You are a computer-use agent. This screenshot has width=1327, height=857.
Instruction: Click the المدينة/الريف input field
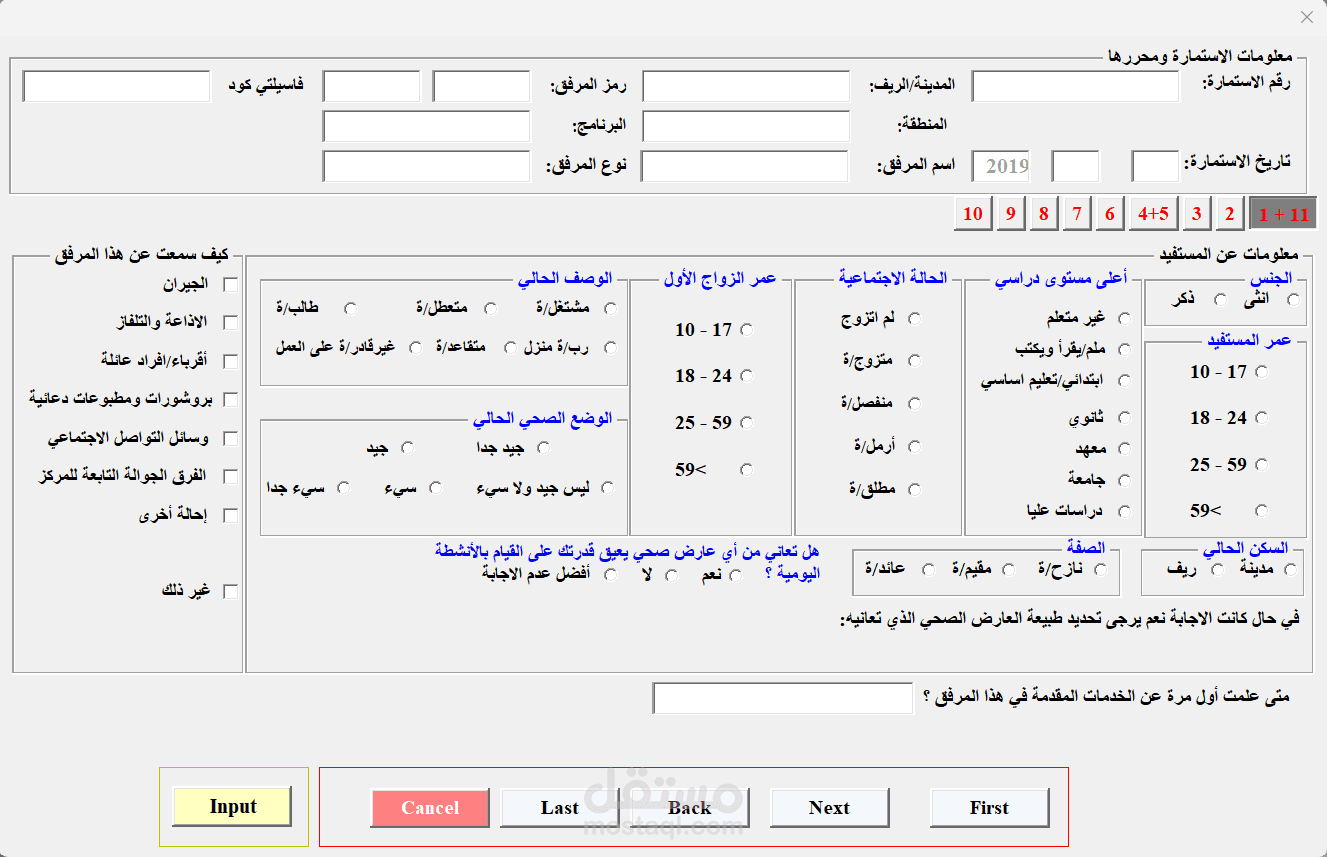click(746, 86)
